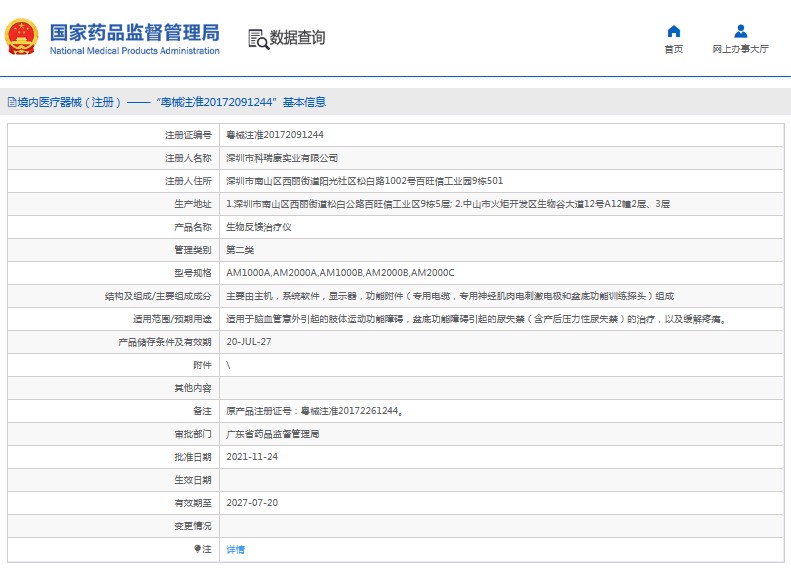Click National Medical Products Administration text

pyautogui.click(x=135, y=50)
